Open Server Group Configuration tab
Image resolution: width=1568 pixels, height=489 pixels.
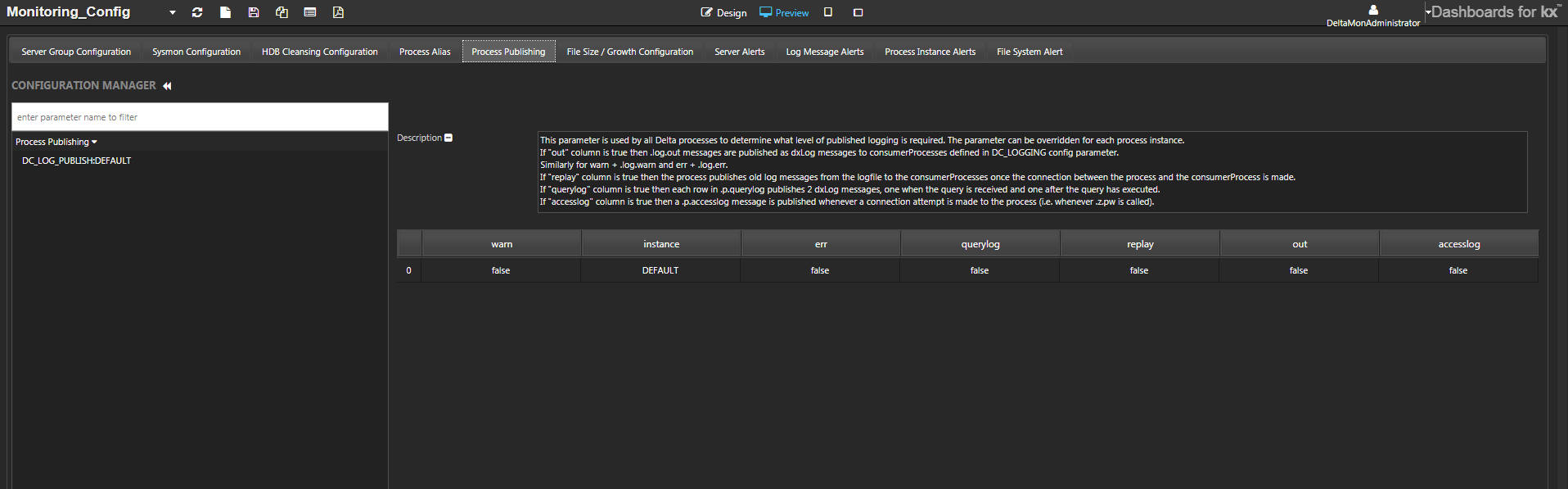[76, 52]
